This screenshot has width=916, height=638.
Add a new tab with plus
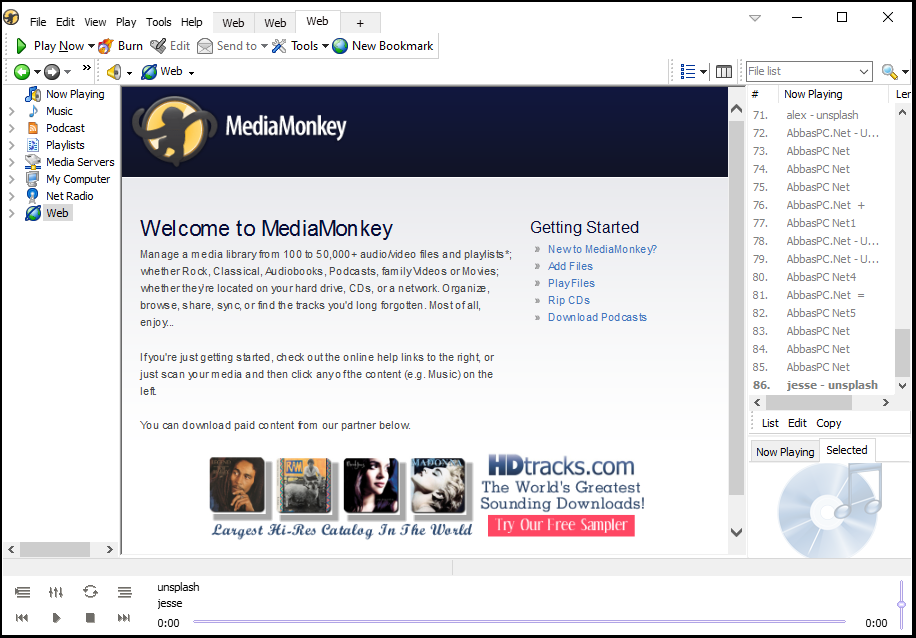tap(360, 23)
